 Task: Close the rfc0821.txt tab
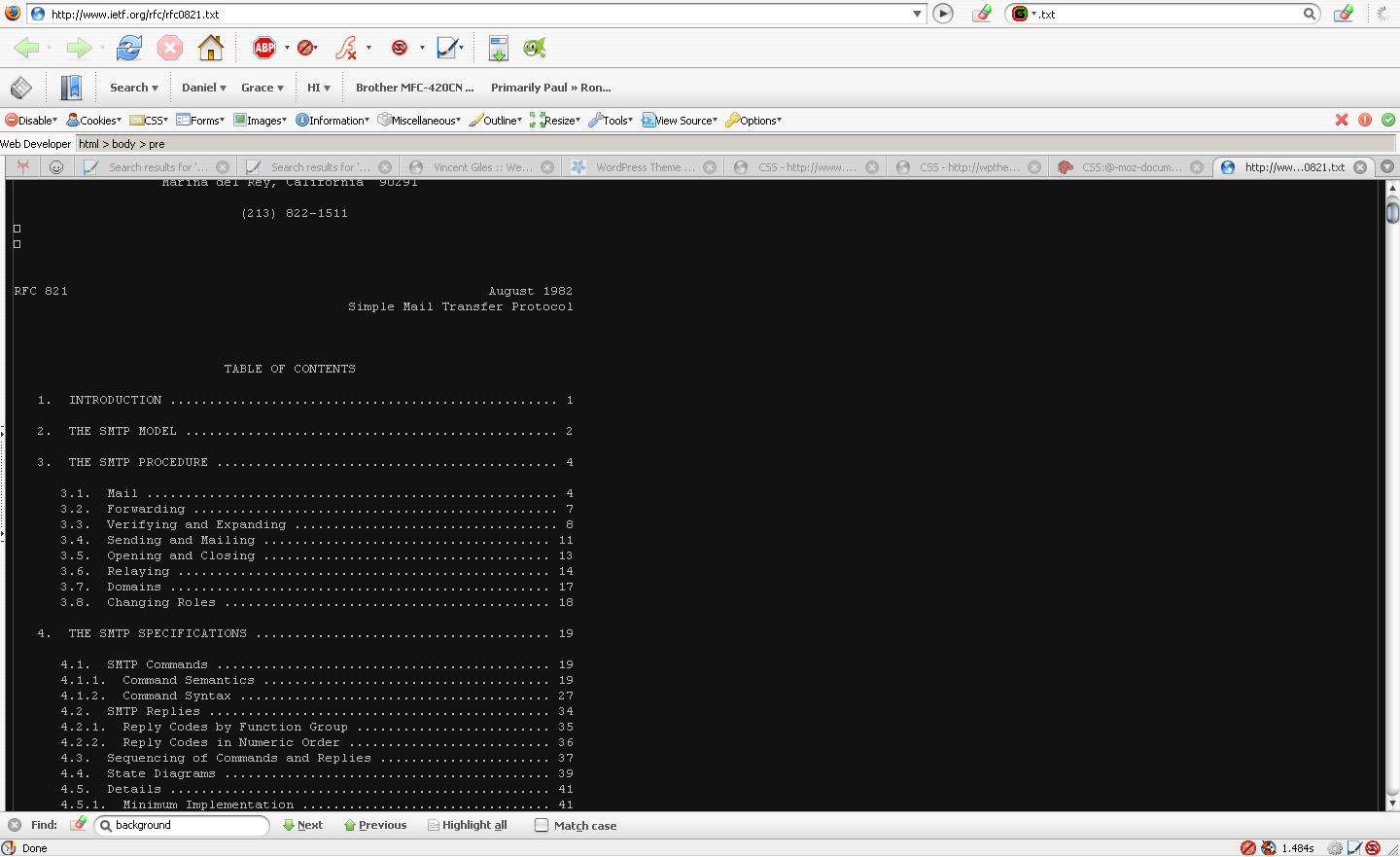click(x=1360, y=167)
